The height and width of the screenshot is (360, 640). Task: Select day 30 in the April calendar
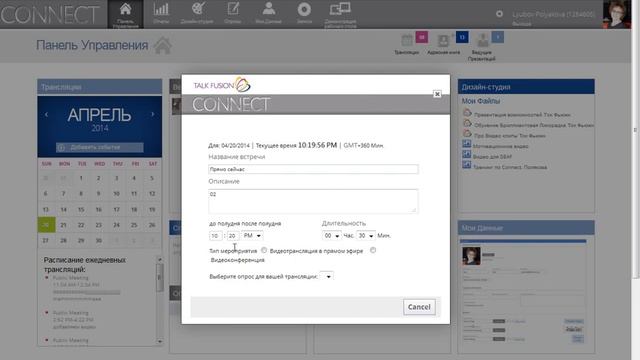98,240
